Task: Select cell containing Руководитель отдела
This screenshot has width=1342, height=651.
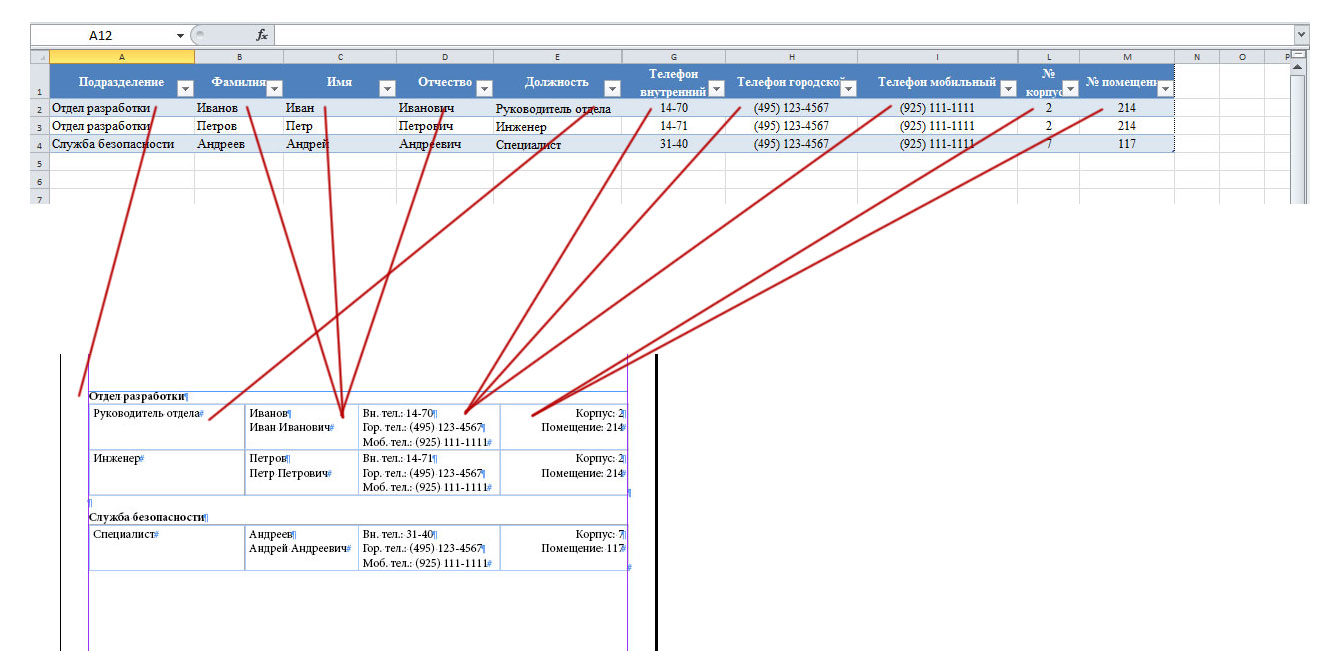Action: click(x=557, y=108)
